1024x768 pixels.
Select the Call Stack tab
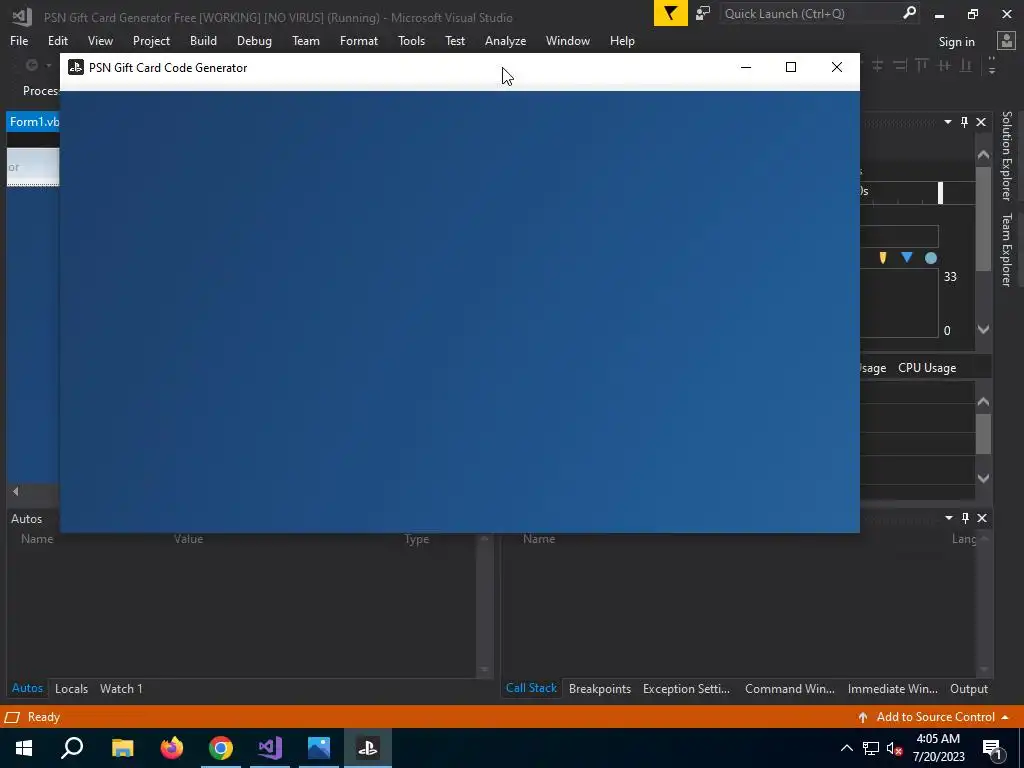531,688
